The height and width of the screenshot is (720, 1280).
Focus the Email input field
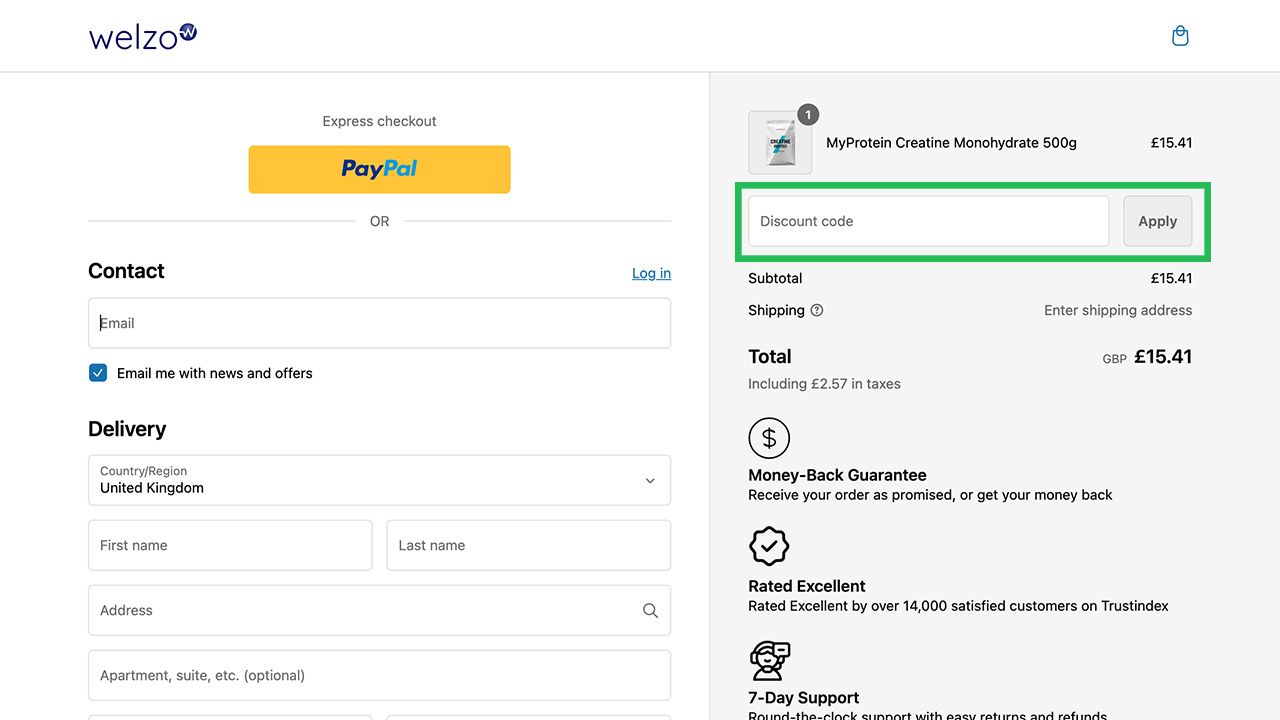(379, 323)
